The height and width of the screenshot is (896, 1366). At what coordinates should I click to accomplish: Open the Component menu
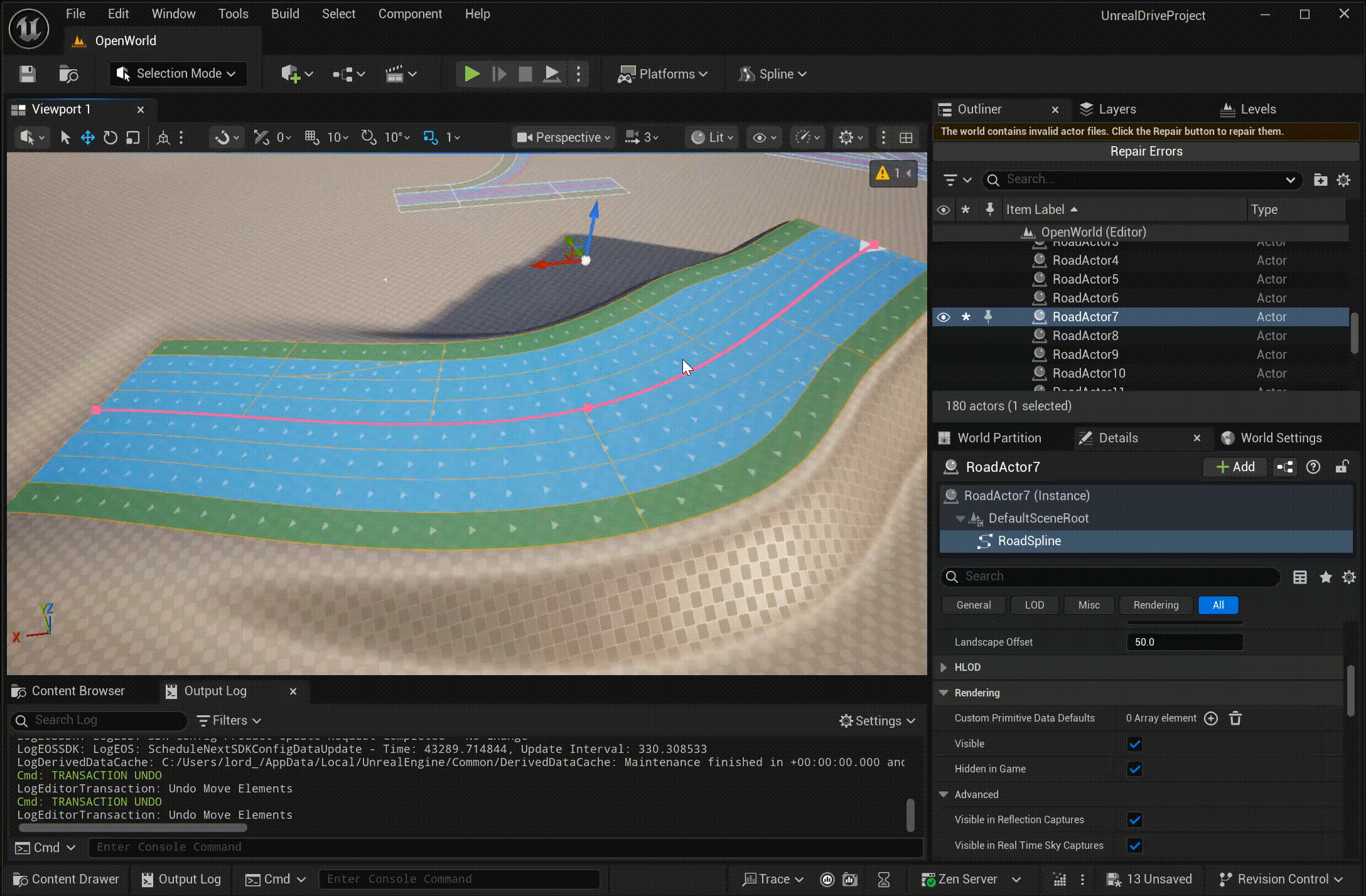(x=410, y=14)
